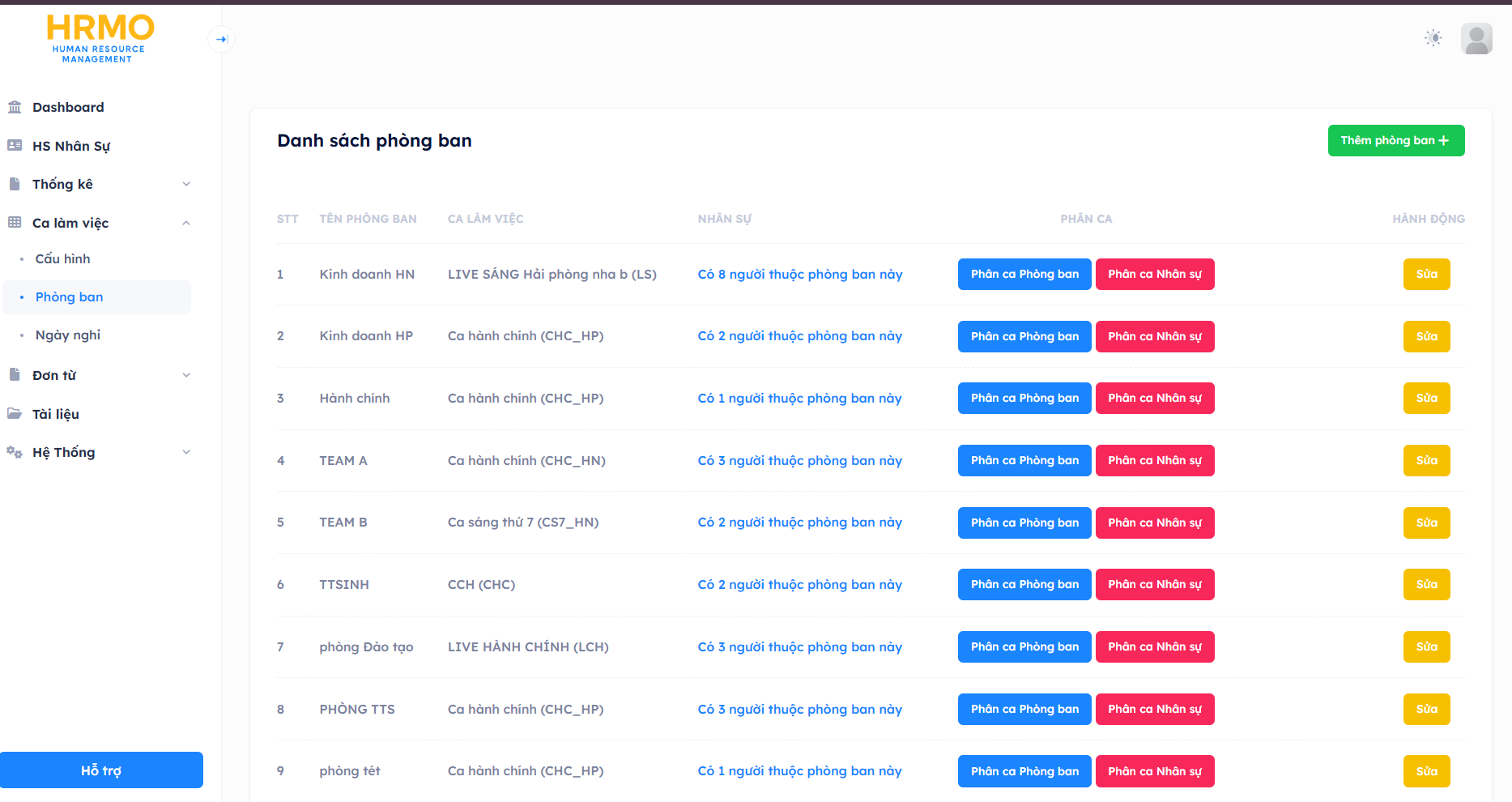
Task: Toggle light/dark theme sun icon
Action: tap(1433, 38)
